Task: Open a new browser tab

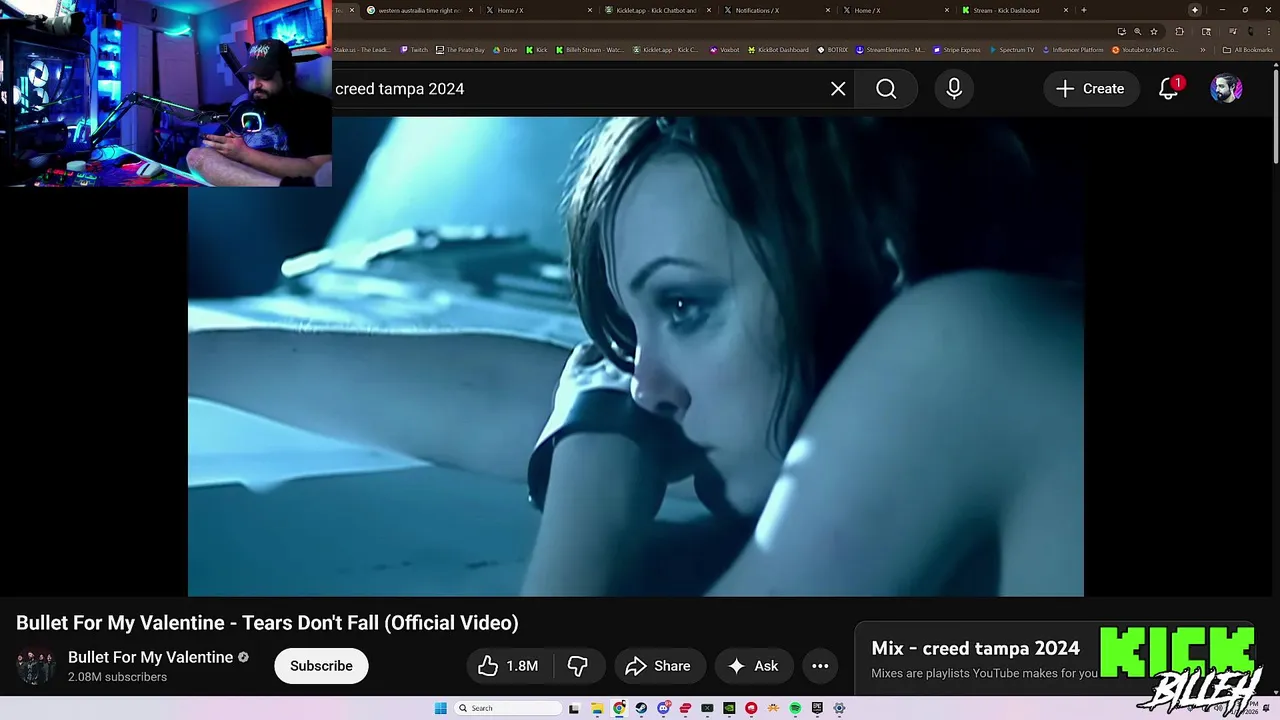Action: point(1084,10)
